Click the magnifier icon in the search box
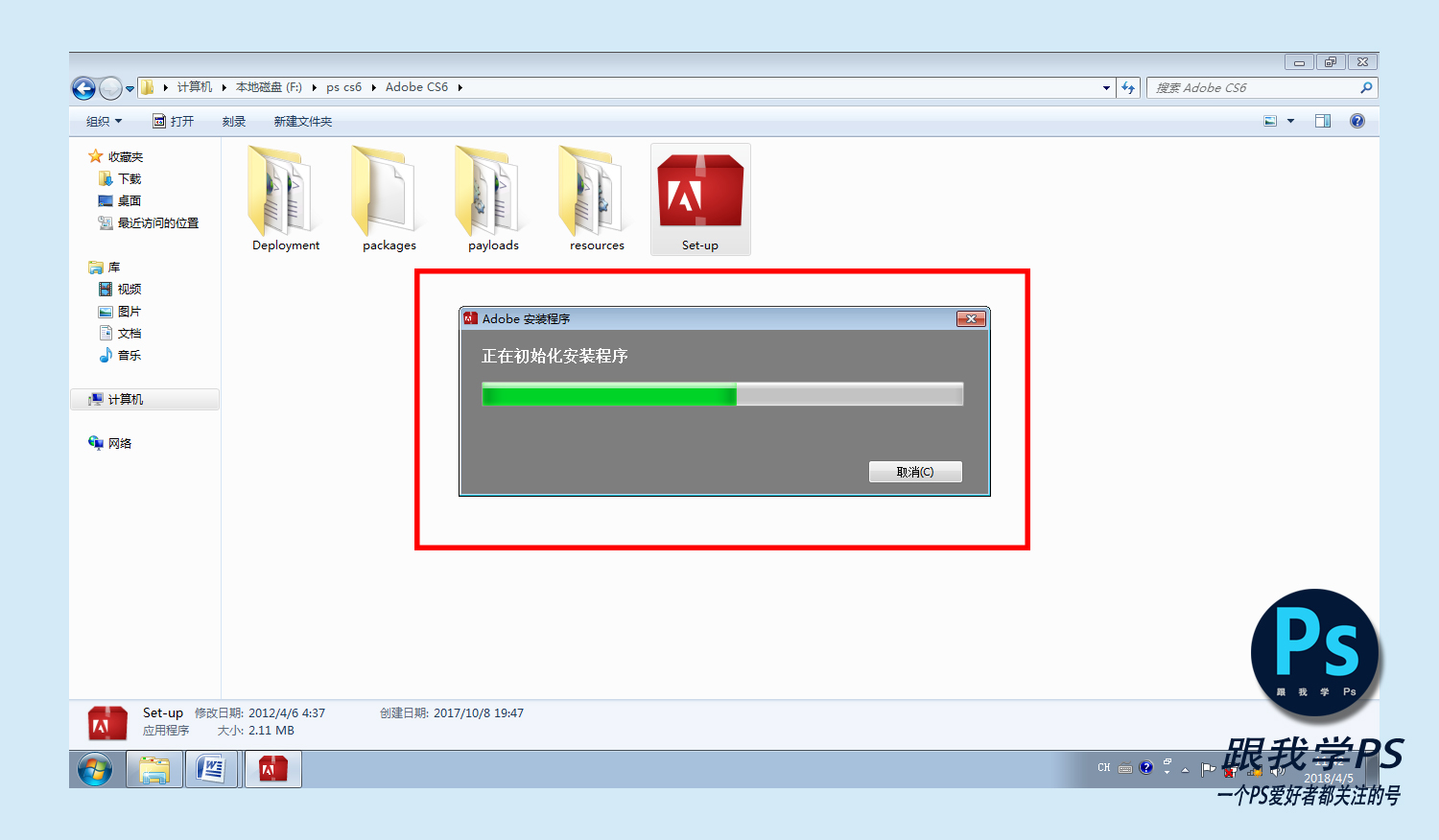 pyautogui.click(x=1366, y=88)
